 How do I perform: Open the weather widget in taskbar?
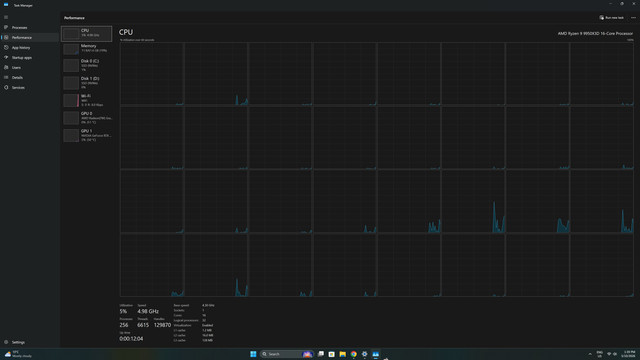[18, 354]
